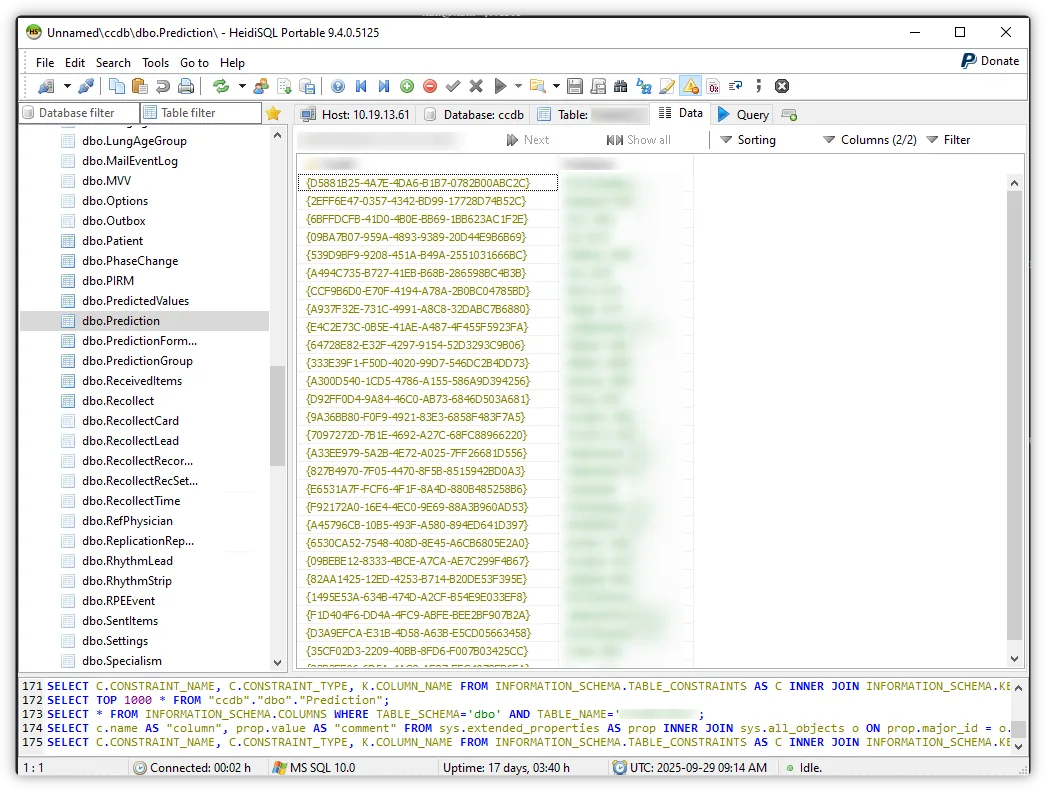Open the Help menu

pos(232,63)
